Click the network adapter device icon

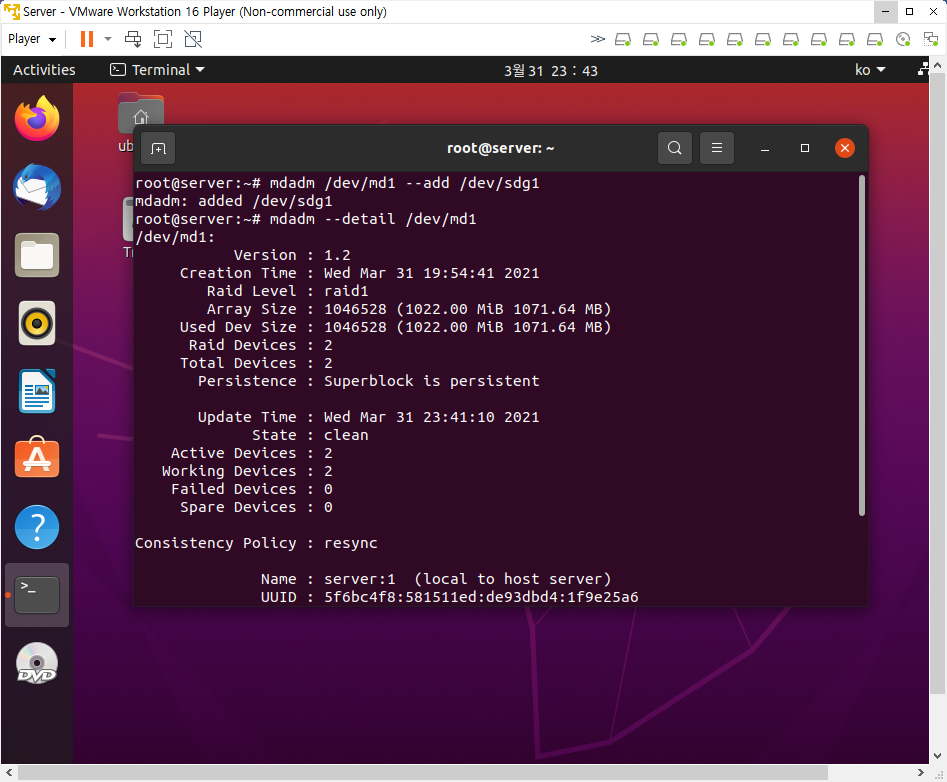[x=931, y=40]
